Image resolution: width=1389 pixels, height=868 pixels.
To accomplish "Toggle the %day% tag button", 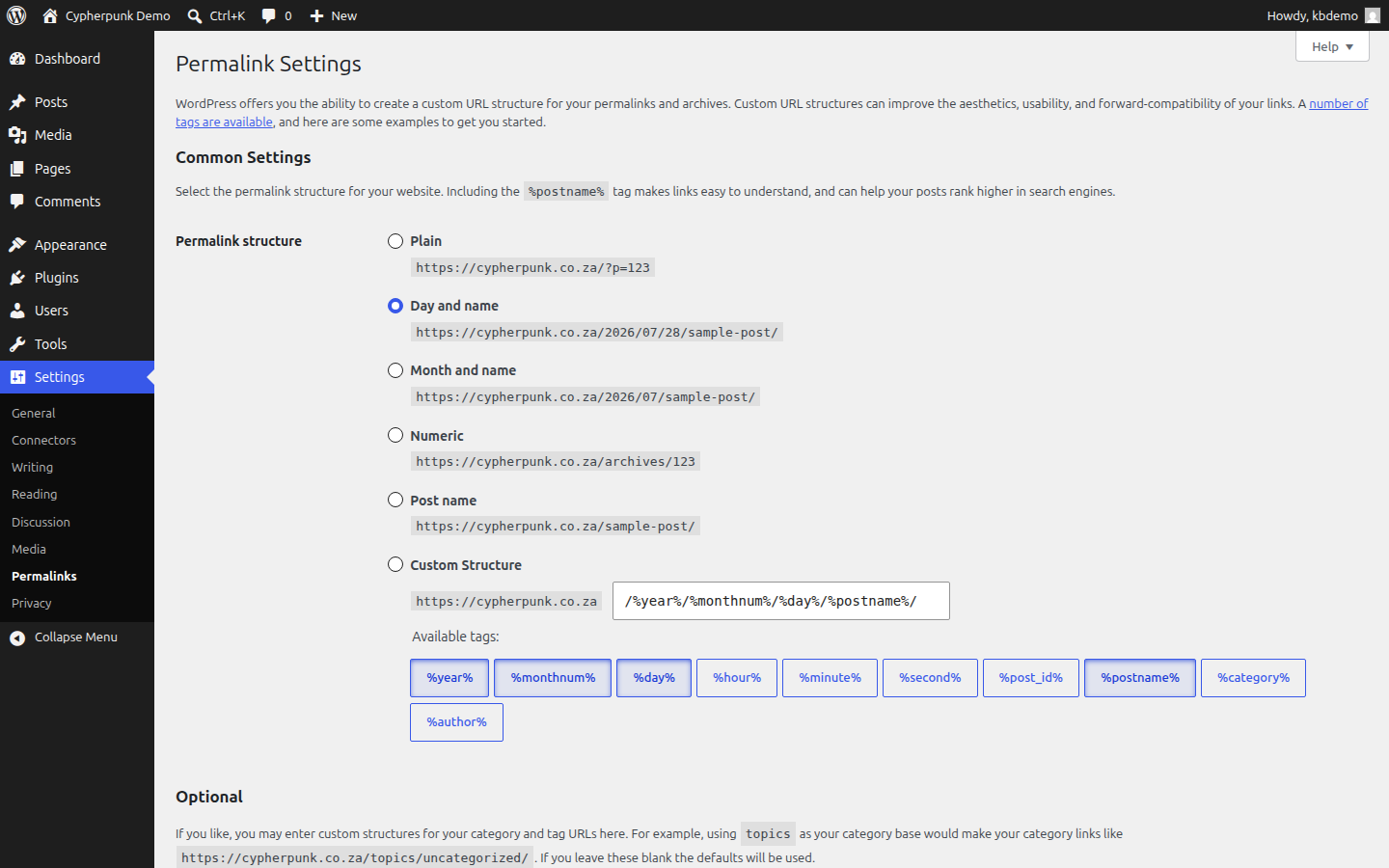I will tap(654, 678).
